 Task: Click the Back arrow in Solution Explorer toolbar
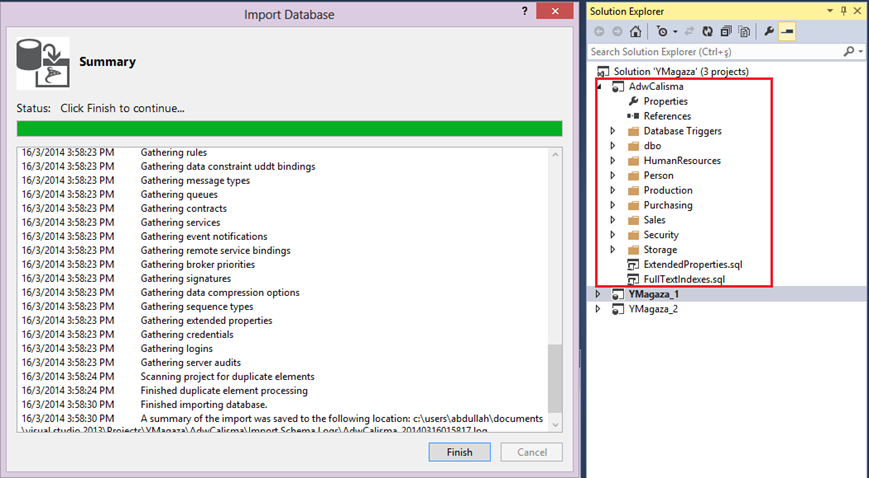[x=599, y=32]
